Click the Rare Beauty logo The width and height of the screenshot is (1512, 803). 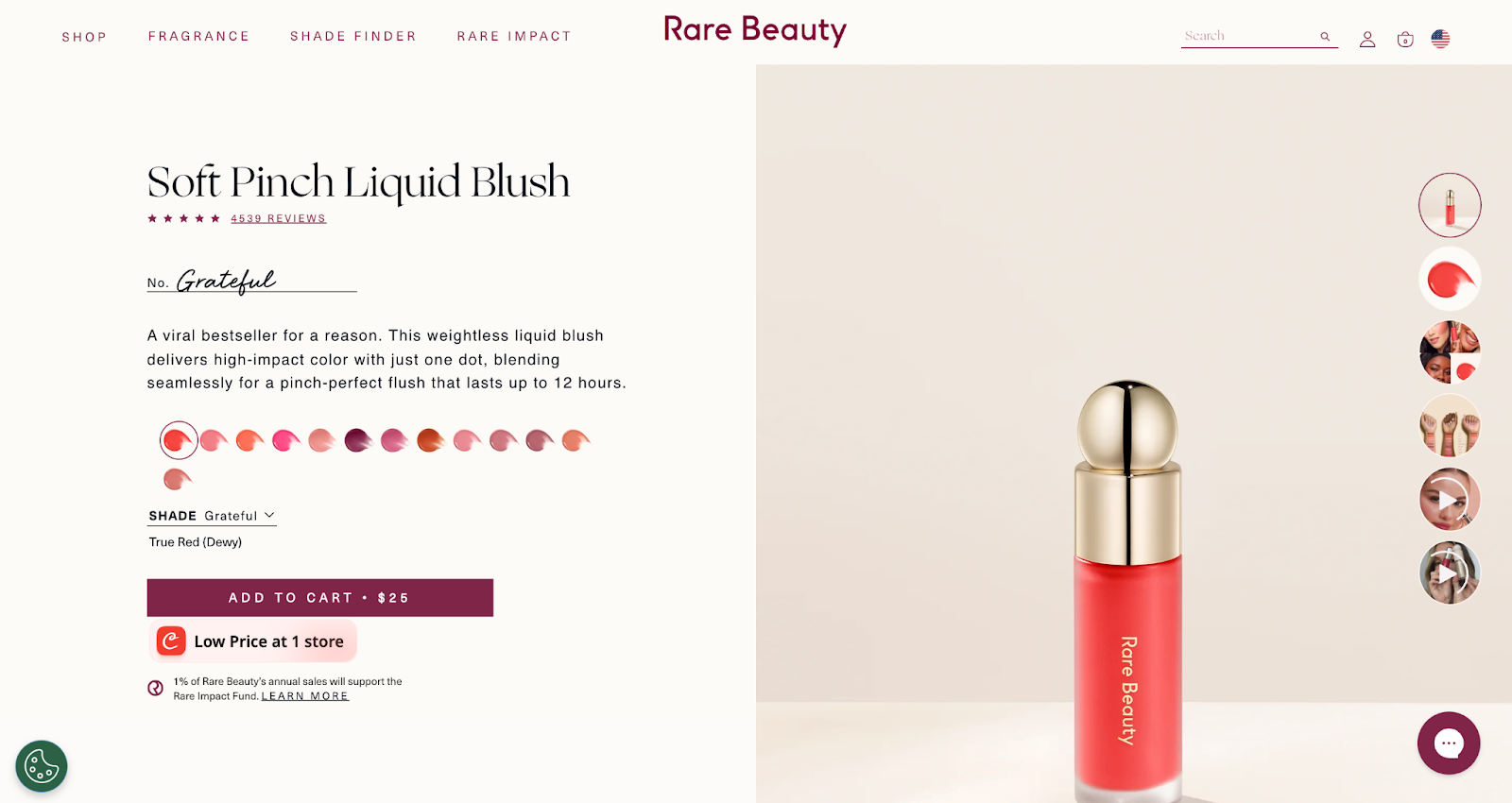pos(755,30)
